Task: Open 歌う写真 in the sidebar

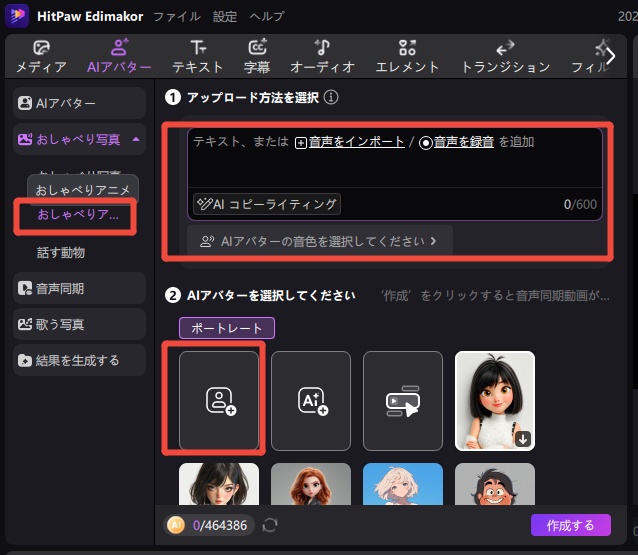Action: pos(79,324)
